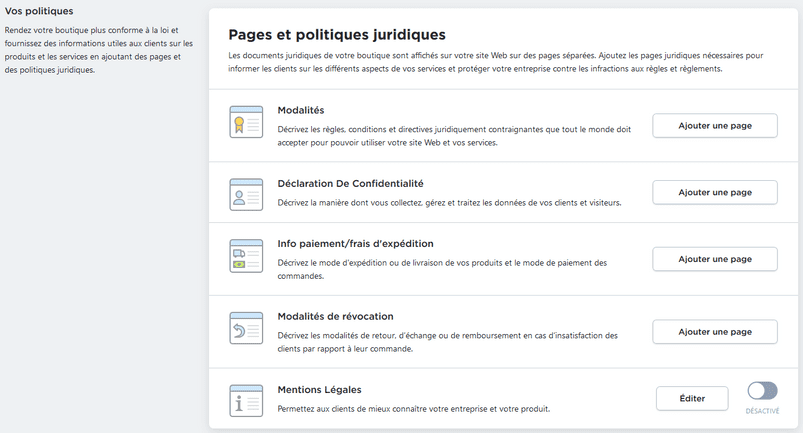Click the description starting "Décrivez la manière dont"
This screenshot has width=803, height=433.
pos(449,203)
